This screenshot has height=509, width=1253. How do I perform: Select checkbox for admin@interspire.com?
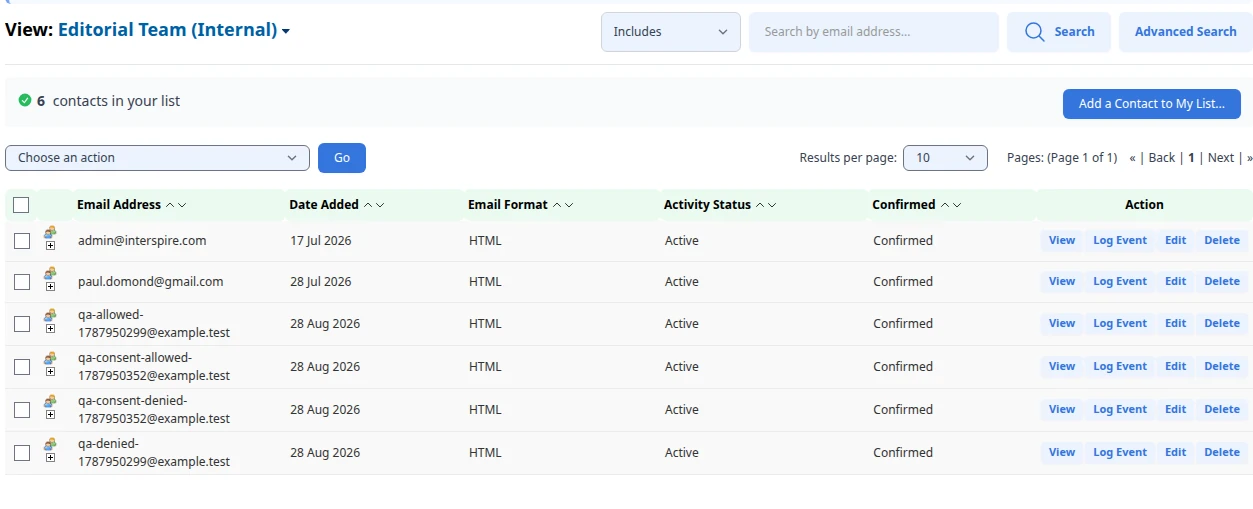21,241
